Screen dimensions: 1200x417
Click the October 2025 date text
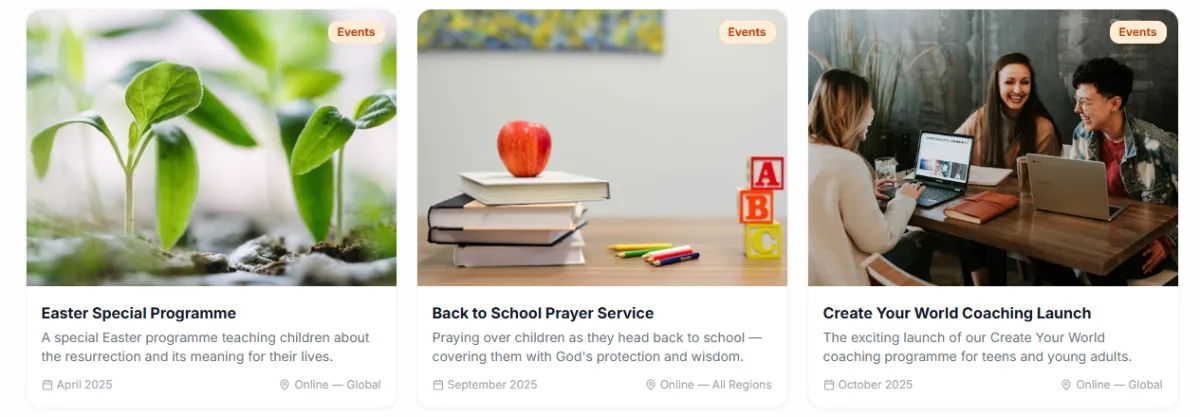click(x=875, y=385)
